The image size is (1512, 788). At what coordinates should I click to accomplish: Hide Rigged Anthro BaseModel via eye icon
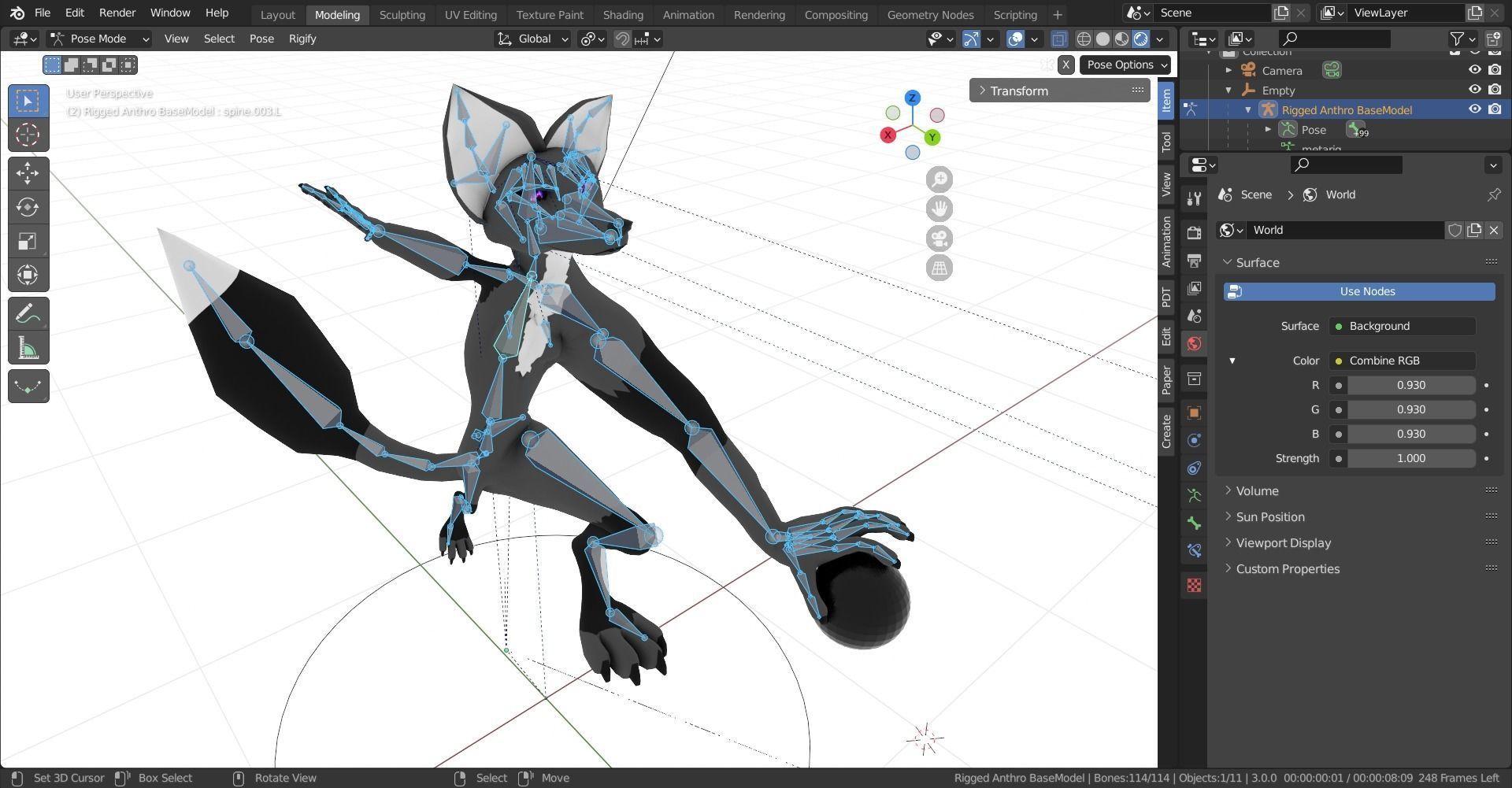click(x=1475, y=109)
